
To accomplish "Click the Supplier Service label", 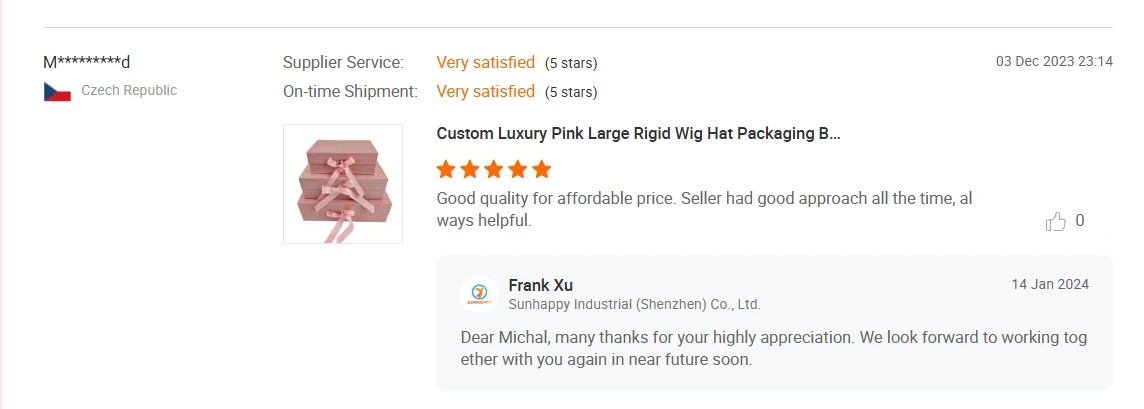I will pyautogui.click(x=343, y=62).
